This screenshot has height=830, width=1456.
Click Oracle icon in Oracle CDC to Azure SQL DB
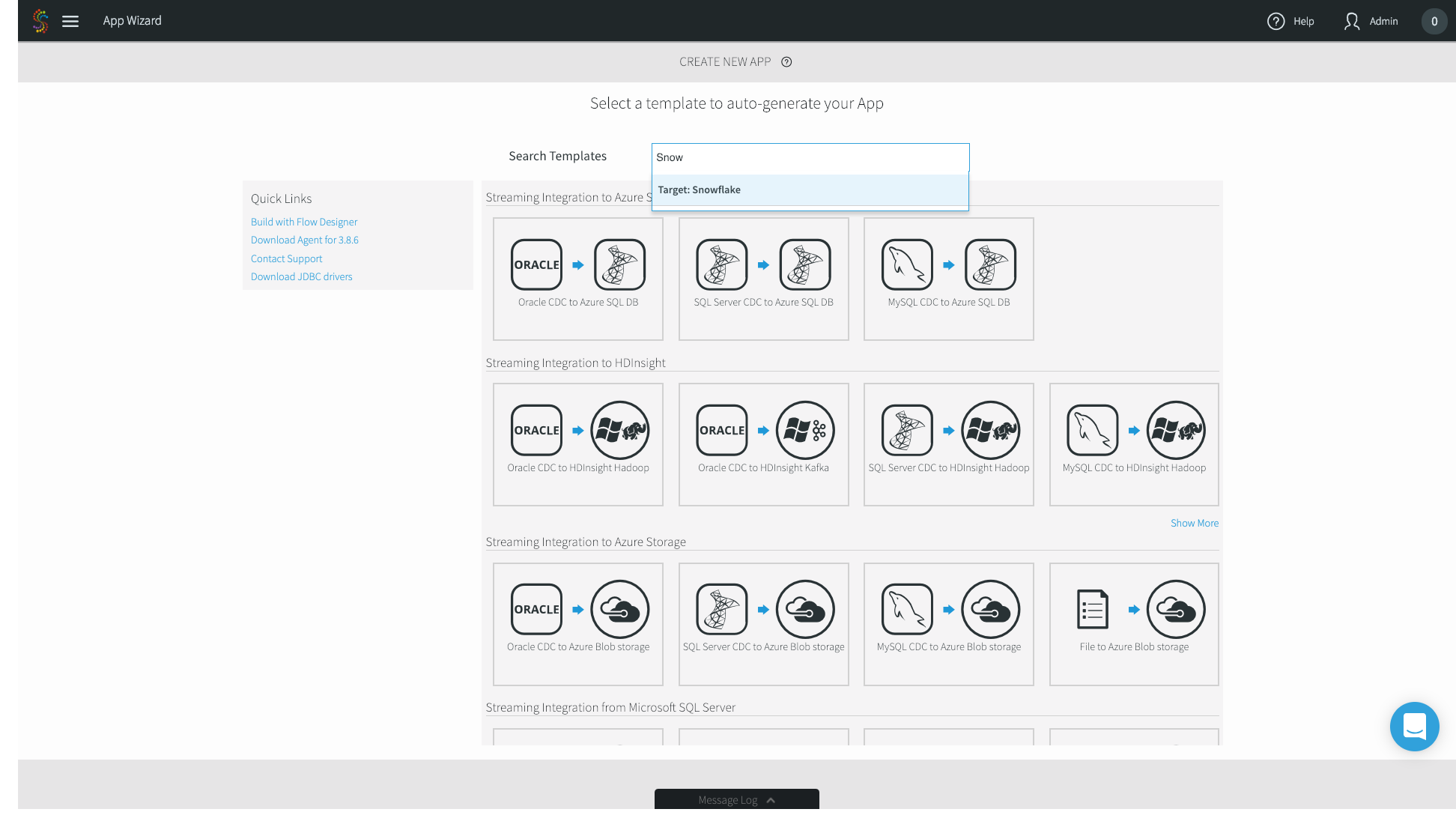pos(536,264)
